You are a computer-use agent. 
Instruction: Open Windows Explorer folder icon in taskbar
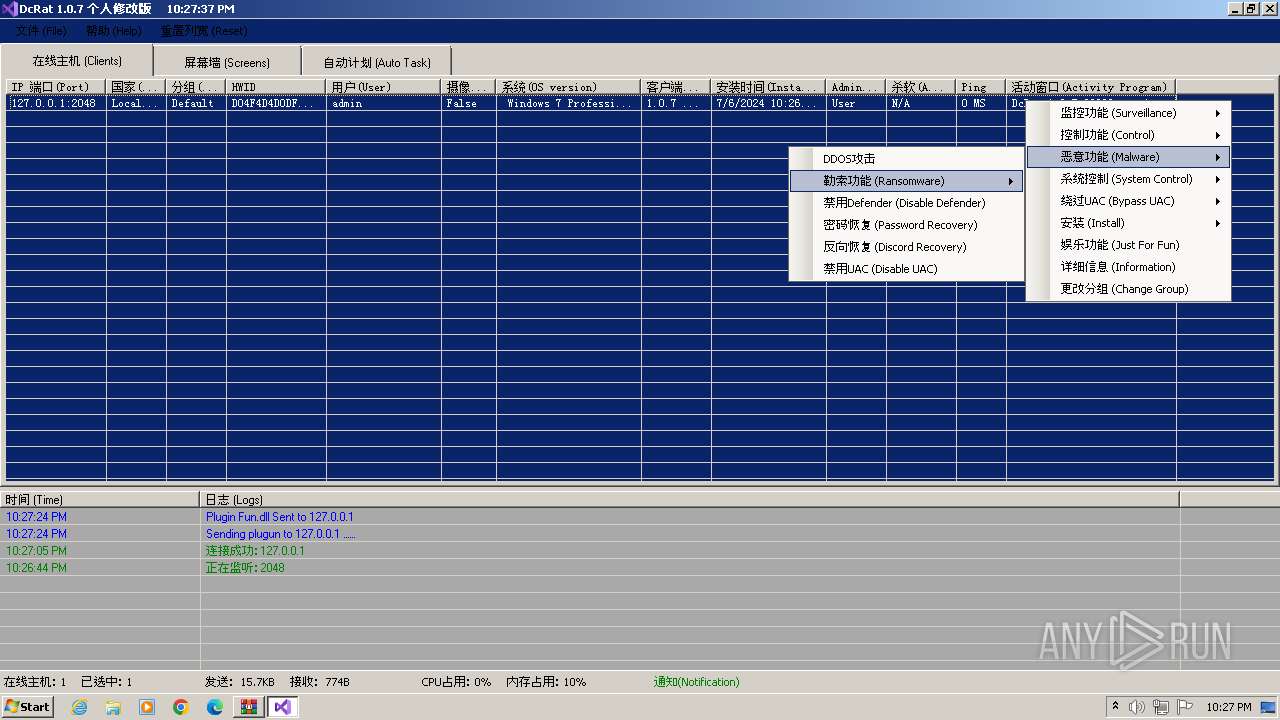click(113, 707)
